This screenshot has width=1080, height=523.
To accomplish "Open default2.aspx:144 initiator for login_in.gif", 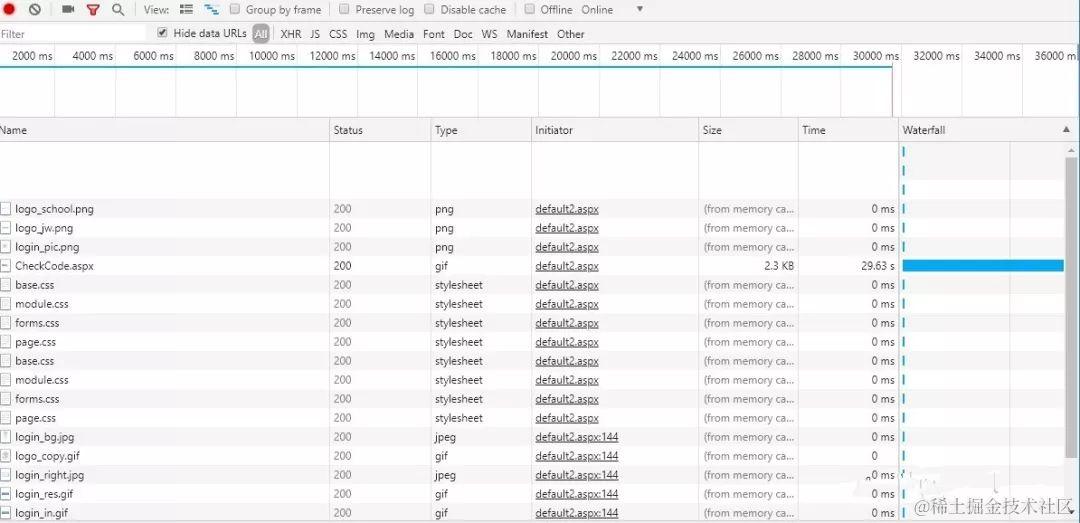I will coord(577,513).
